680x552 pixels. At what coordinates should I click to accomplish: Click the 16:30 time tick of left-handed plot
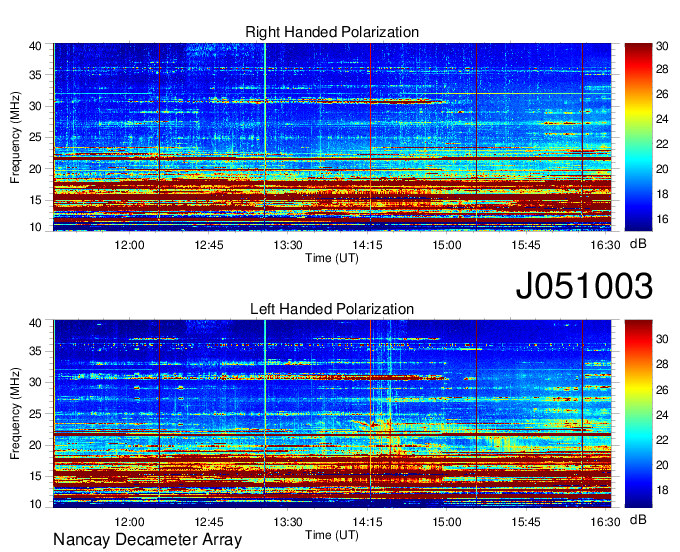point(605,522)
